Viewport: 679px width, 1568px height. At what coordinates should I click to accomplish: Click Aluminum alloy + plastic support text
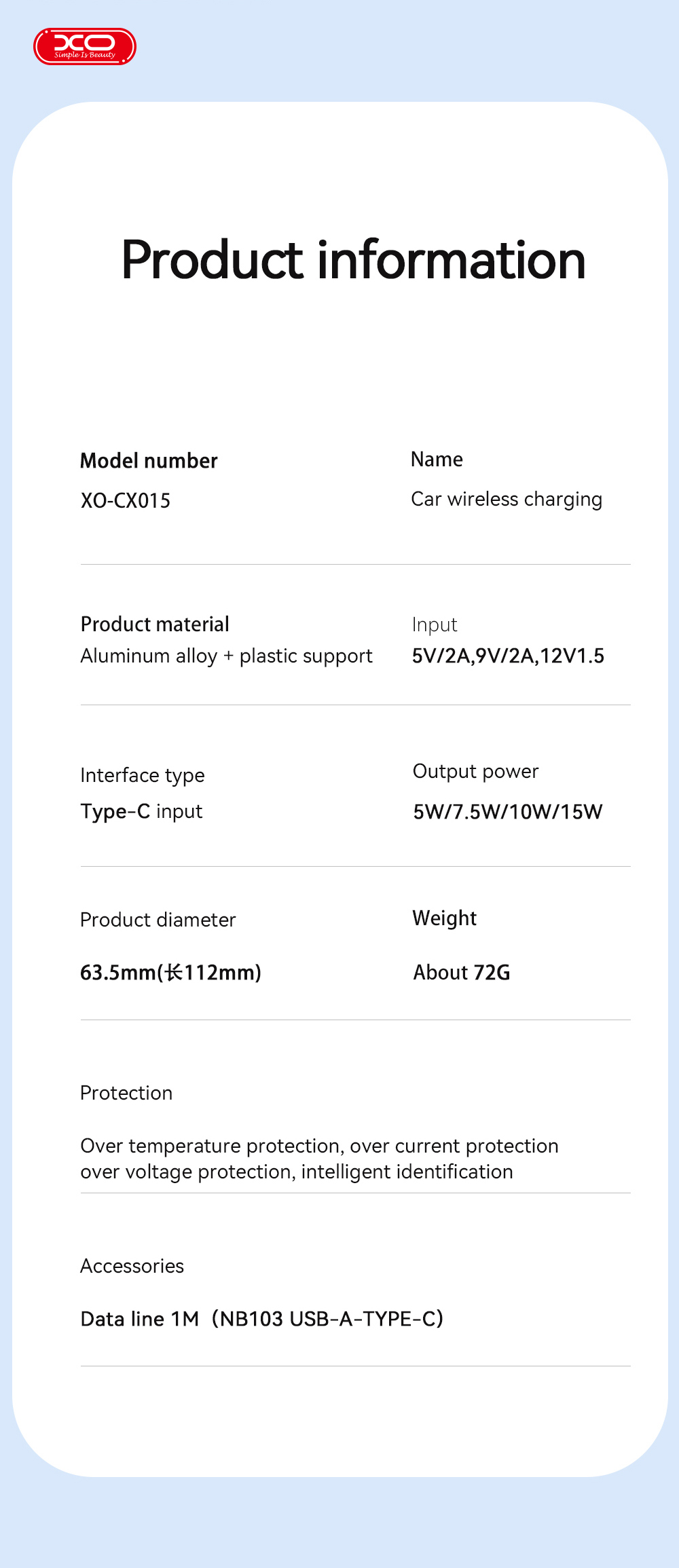[x=226, y=656]
